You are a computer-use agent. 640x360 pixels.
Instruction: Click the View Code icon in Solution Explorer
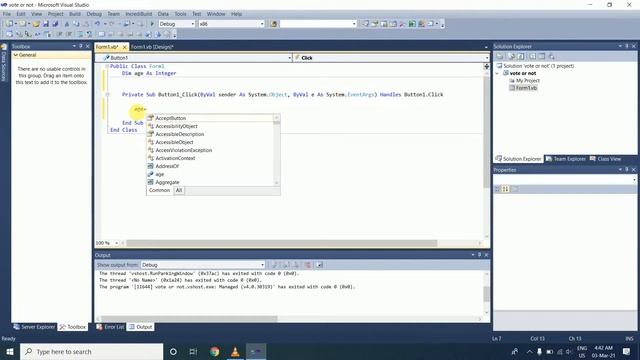[532, 56]
